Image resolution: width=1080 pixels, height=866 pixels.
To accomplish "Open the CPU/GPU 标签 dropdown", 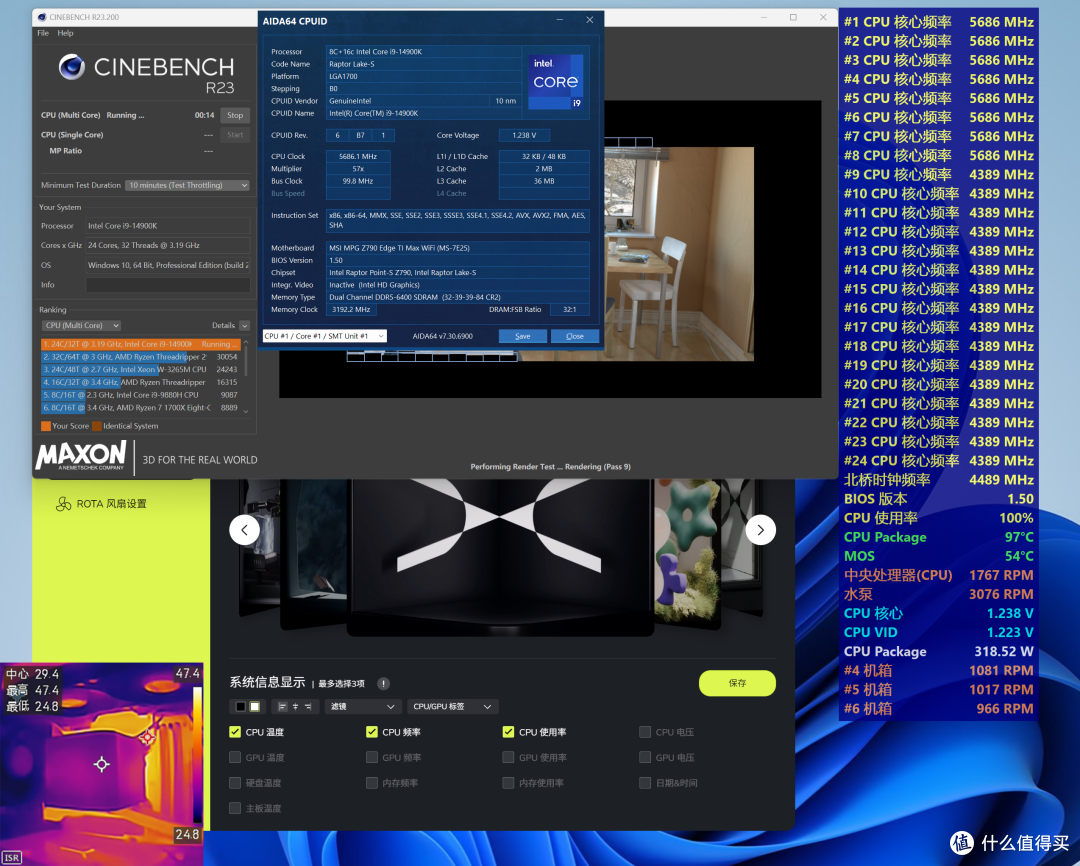I will tap(452, 706).
